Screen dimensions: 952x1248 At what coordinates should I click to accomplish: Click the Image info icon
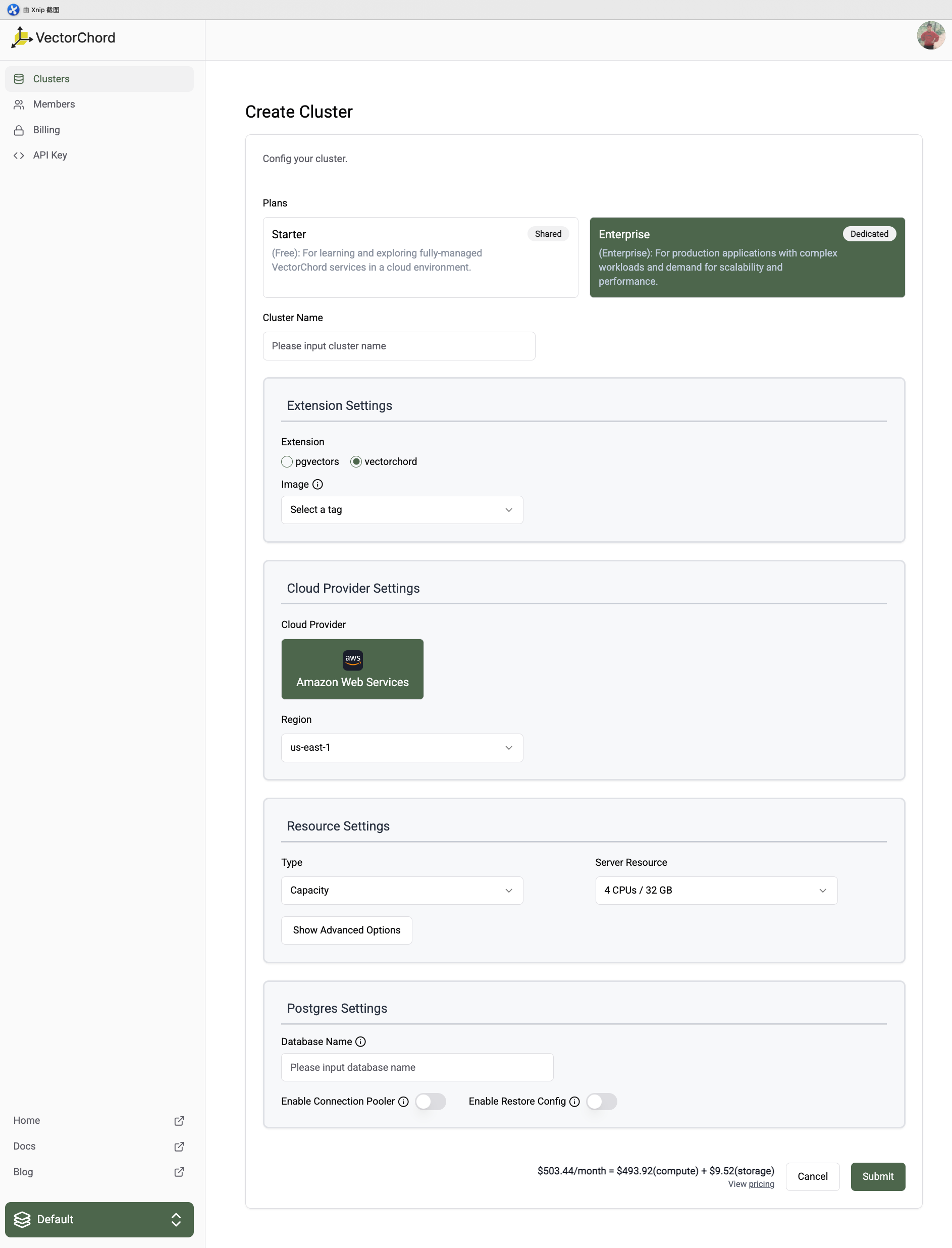click(x=318, y=484)
